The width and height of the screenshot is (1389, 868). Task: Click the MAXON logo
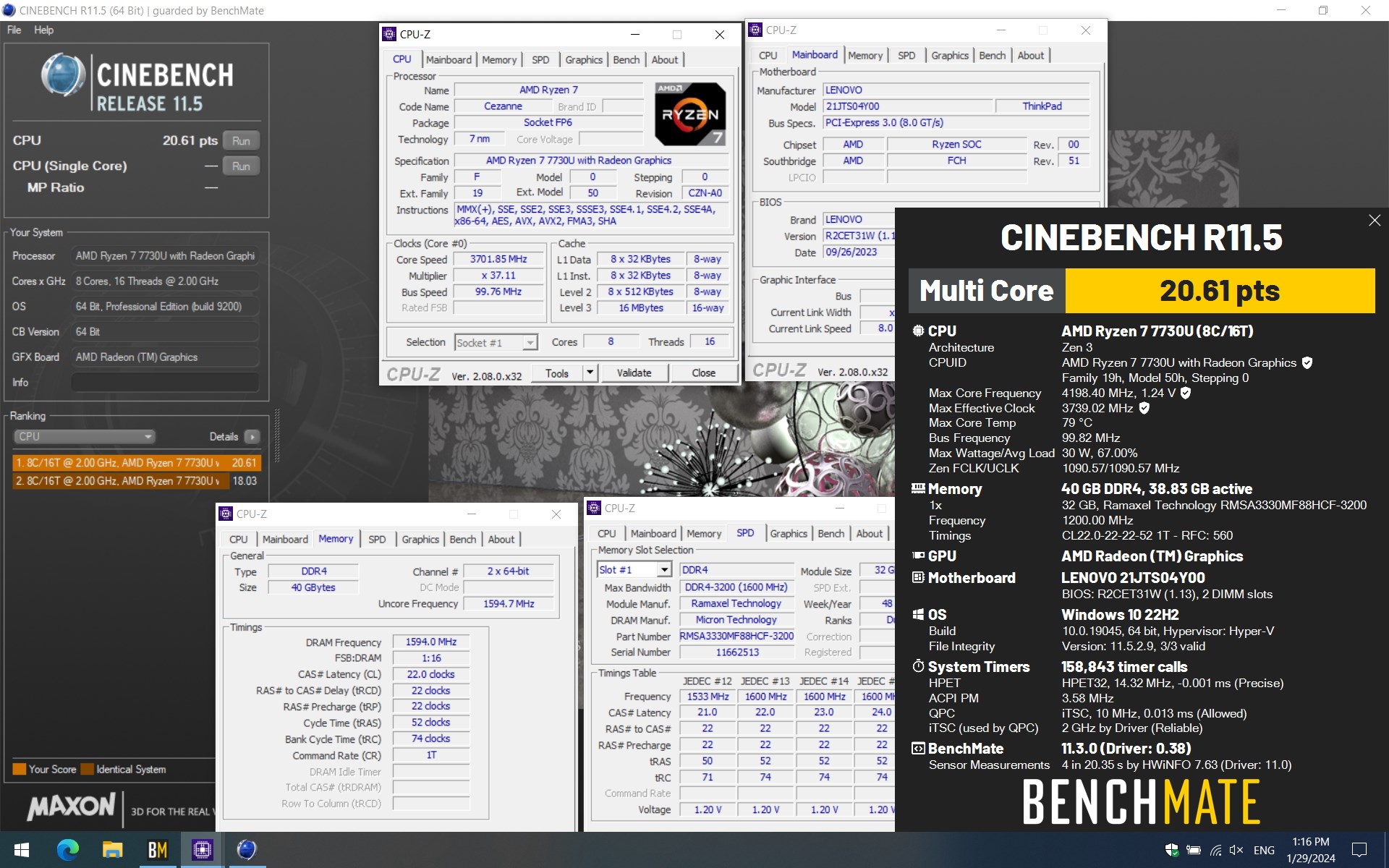click(x=72, y=807)
